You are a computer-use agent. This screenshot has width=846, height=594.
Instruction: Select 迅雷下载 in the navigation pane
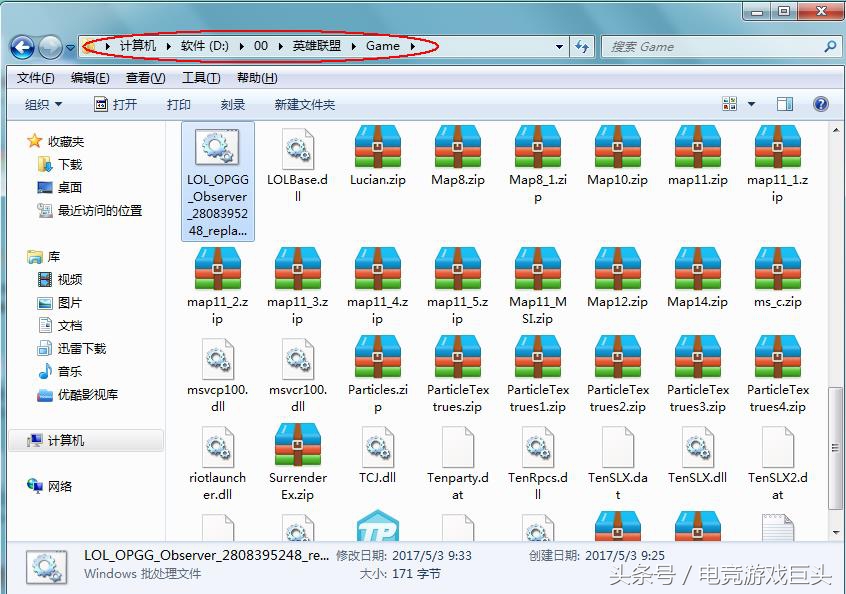[81, 348]
